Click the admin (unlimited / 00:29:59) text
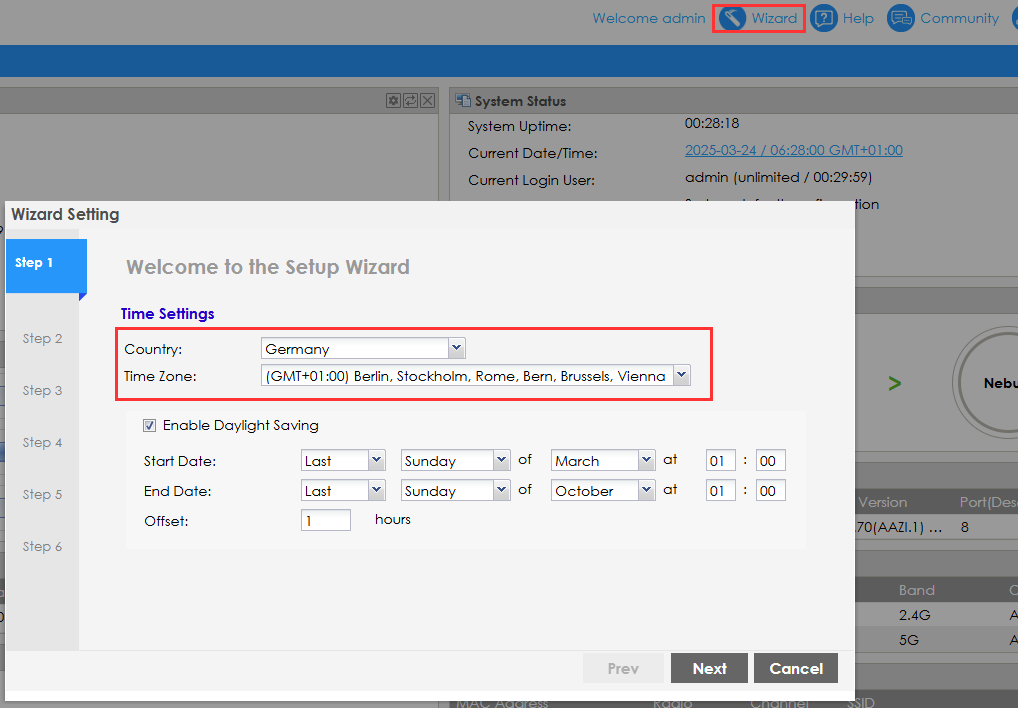1018x708 pixels. click(x=778, y=177)
